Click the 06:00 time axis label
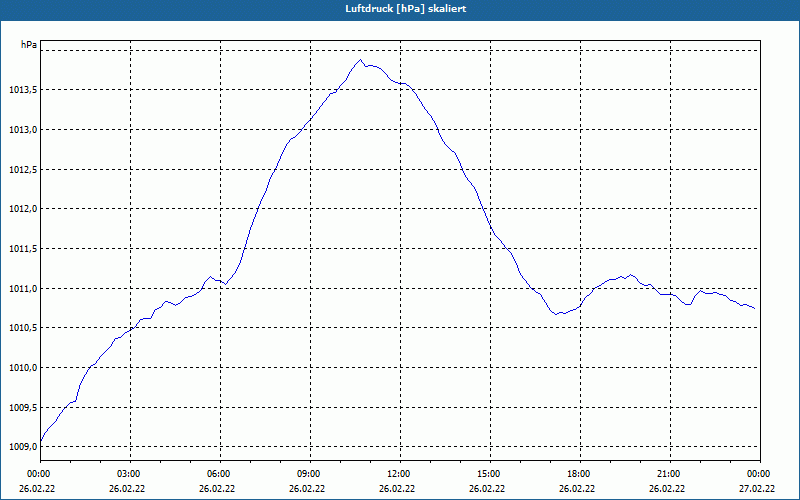The image size is (800, 500). click(220, 474)
